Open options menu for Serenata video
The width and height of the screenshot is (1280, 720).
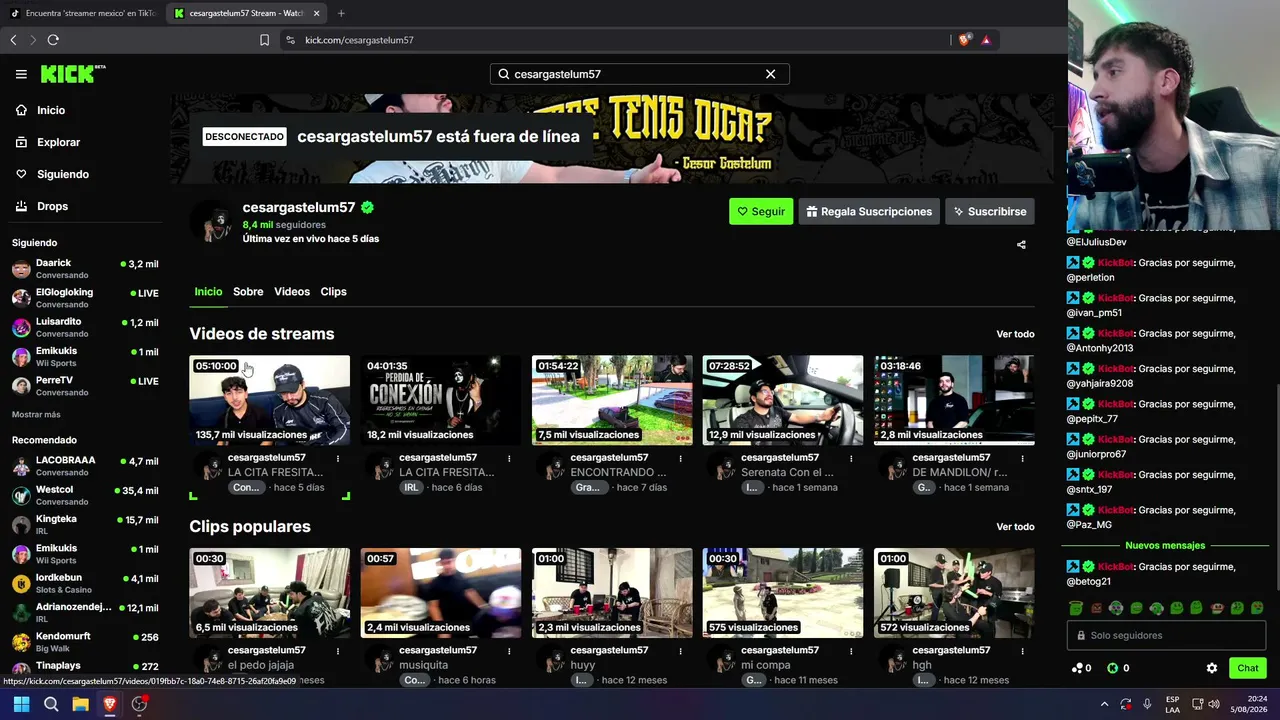851,458
